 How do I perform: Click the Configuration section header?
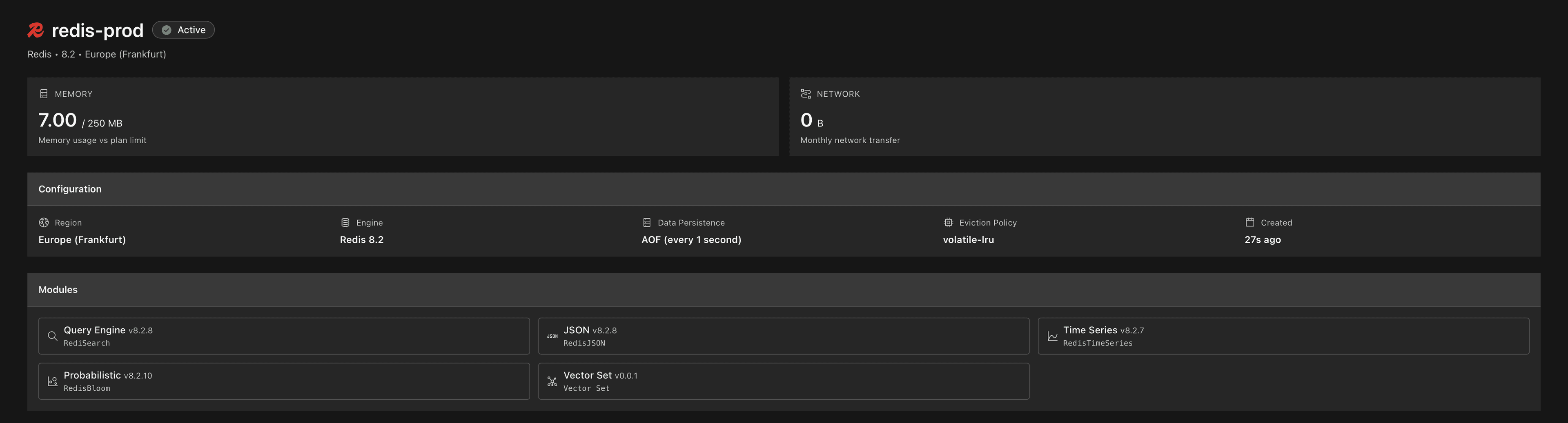point(784,189)
